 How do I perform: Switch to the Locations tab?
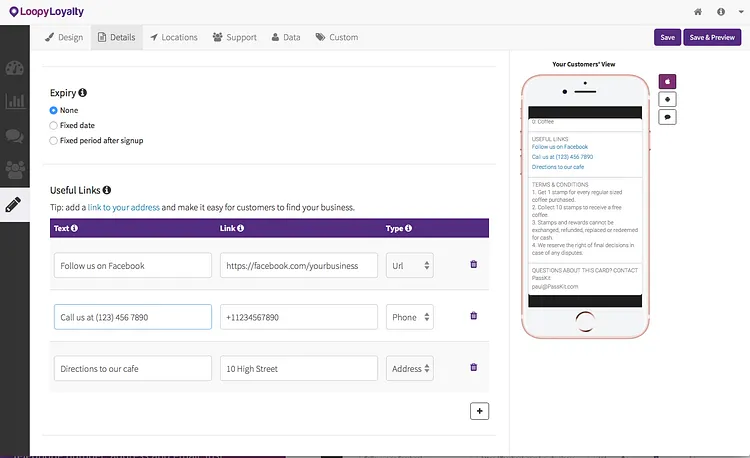(173, 37)
